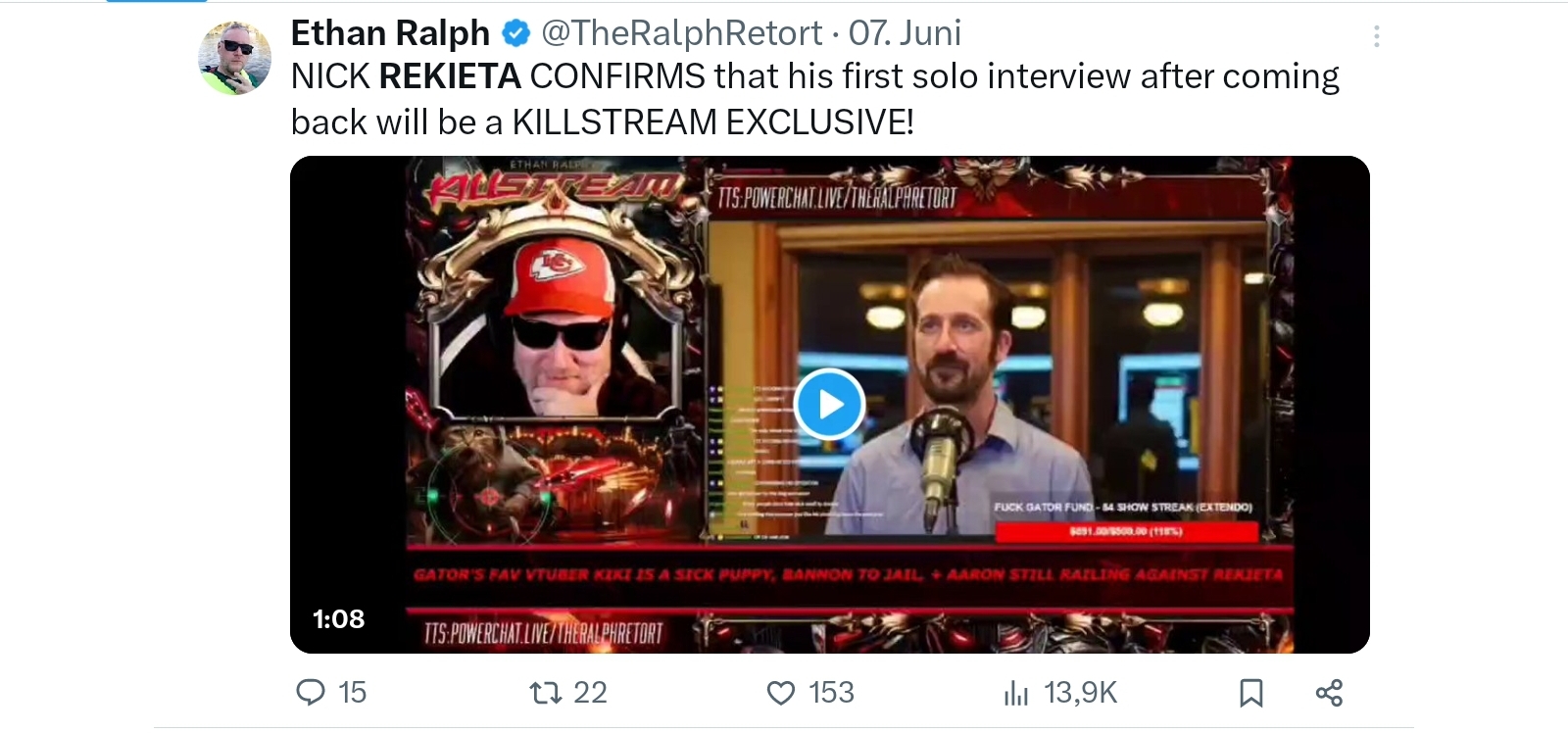Retweet this post using the repost icon
This screenshot has width=1568, height=733.
point(545,693)
